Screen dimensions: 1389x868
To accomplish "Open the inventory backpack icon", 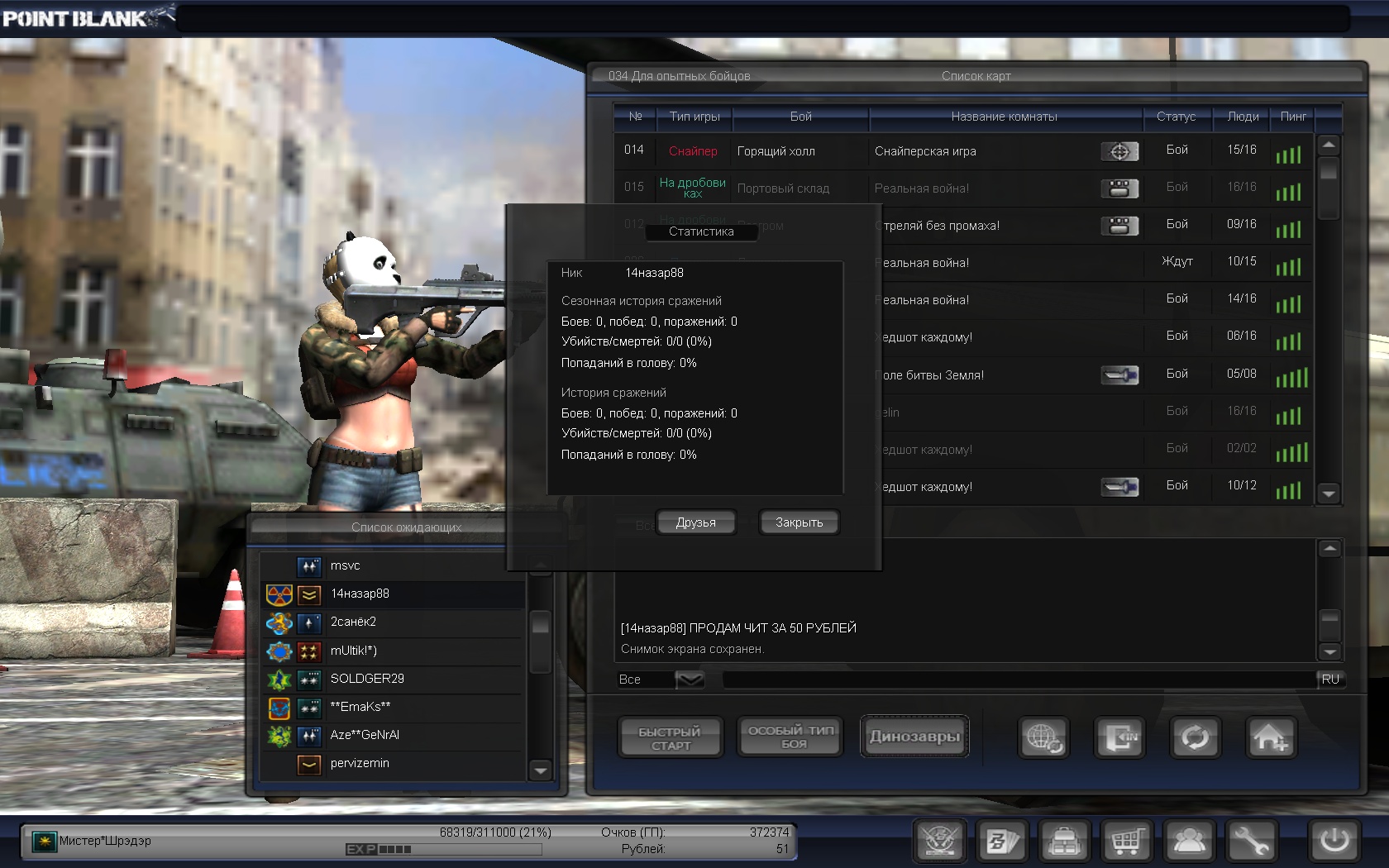I will pyautogui.click(x=1064, y=842).
